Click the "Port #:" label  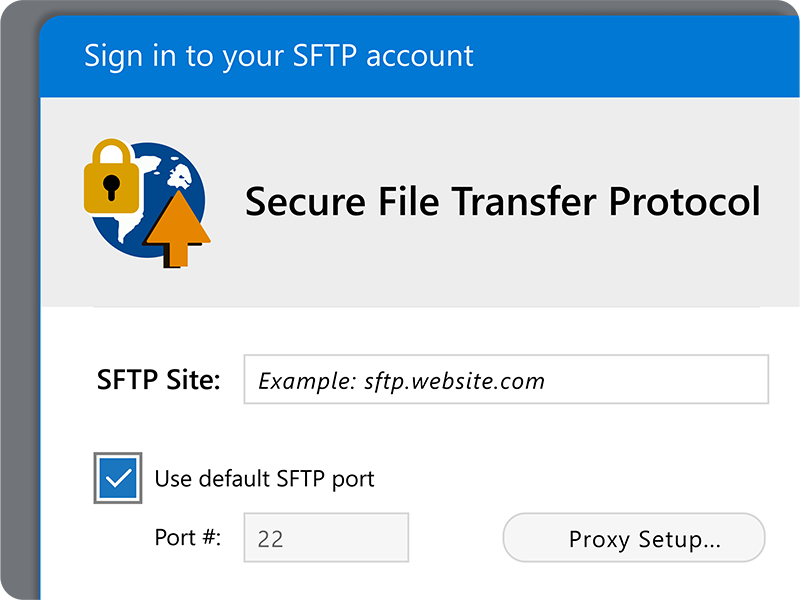(x=187, y=537)
